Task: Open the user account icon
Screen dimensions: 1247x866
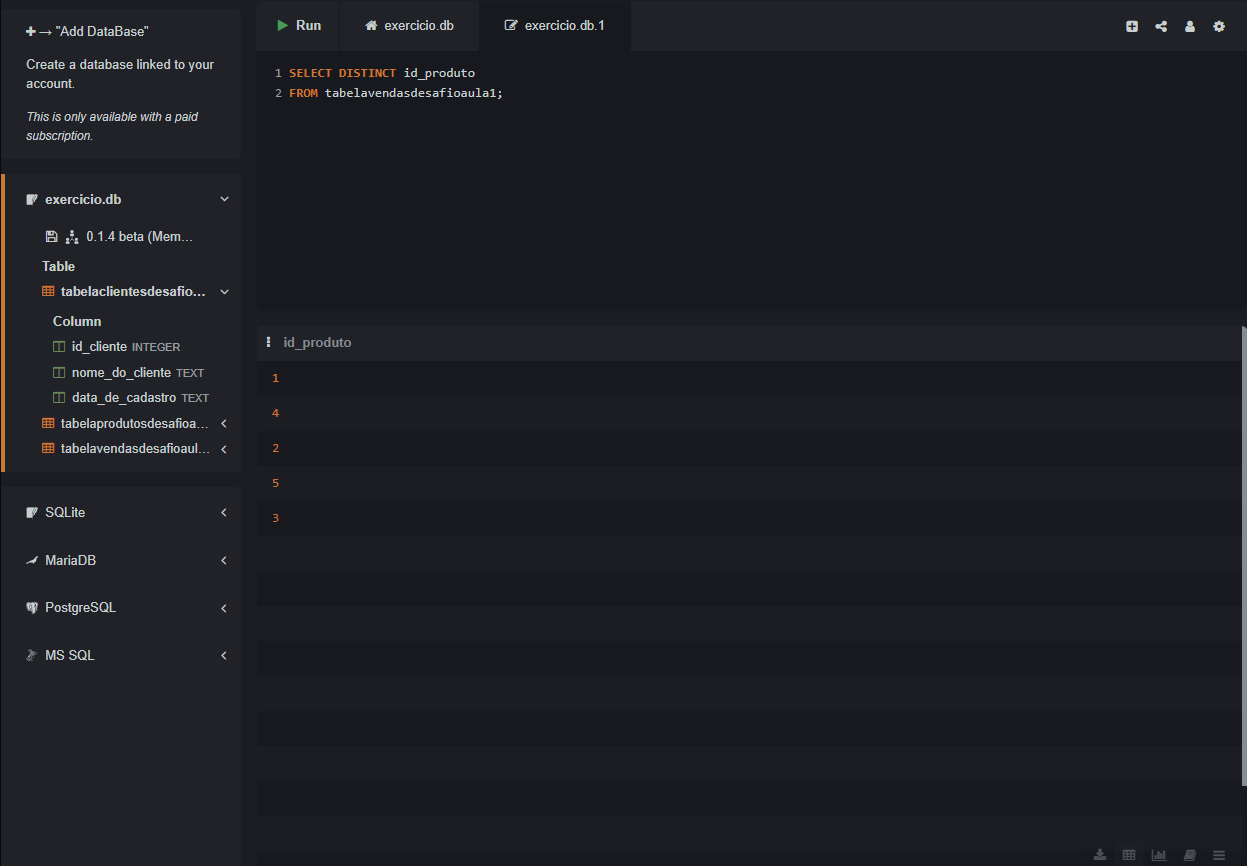Action: [x=1190, y=27]
